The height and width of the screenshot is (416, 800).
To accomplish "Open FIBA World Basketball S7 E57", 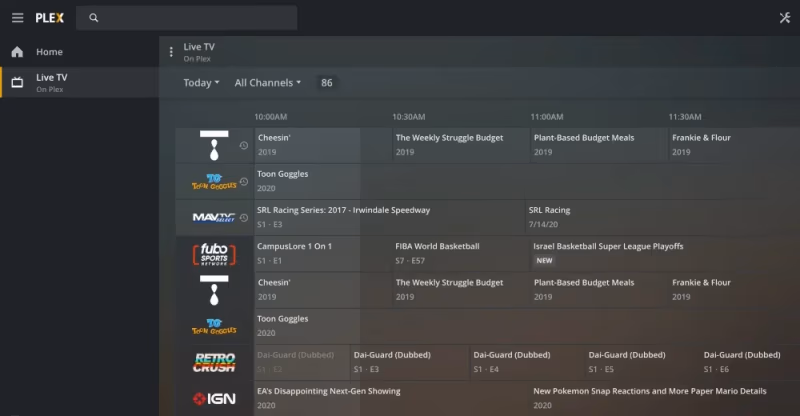I will [461, 254].
